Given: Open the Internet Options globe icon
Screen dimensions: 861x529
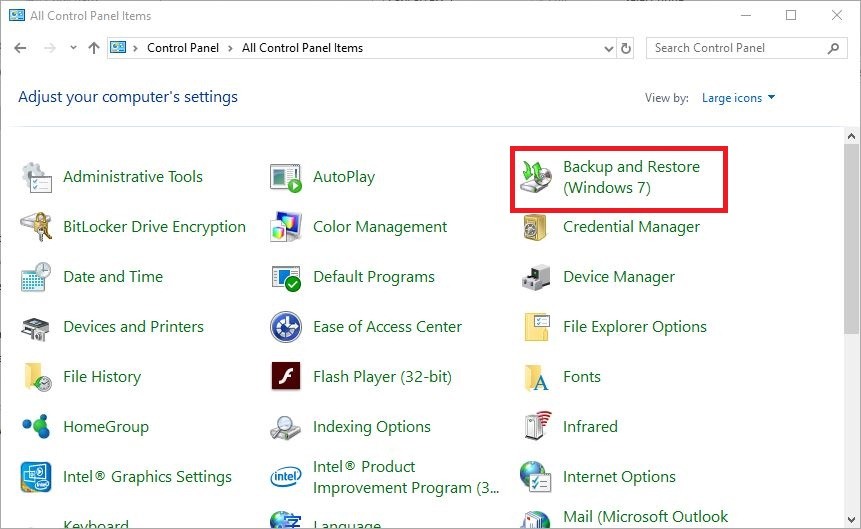Looking at the screenshot, I should (535, 476).
